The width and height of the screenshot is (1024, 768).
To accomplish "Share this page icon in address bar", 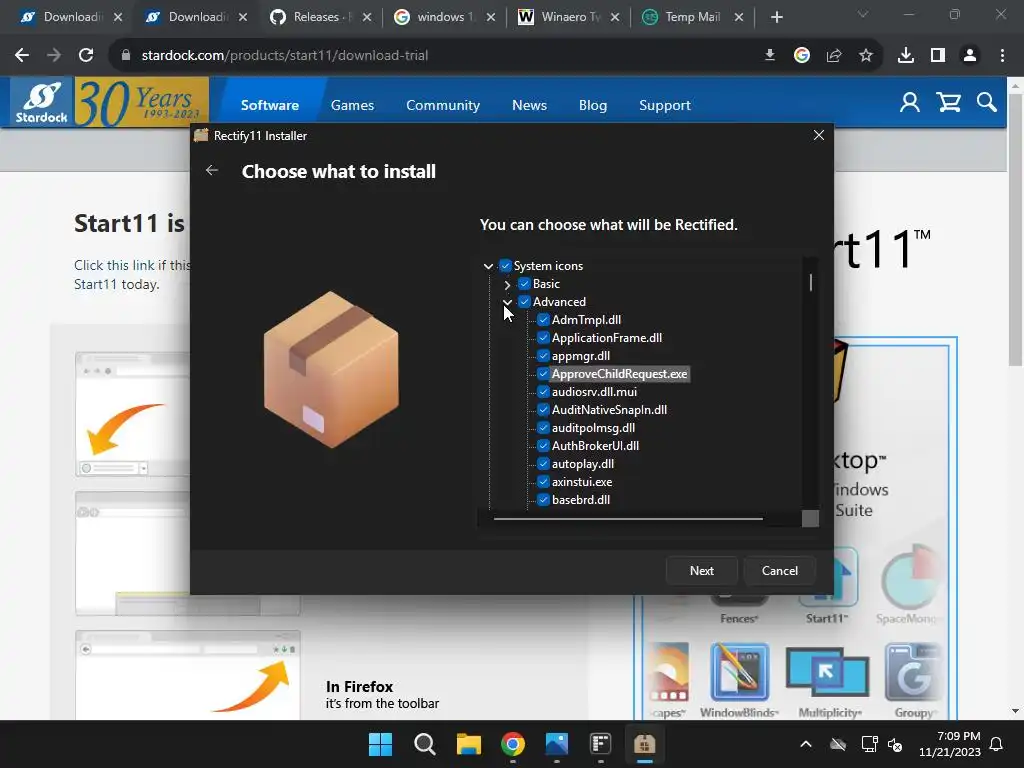I will (834, 56).
